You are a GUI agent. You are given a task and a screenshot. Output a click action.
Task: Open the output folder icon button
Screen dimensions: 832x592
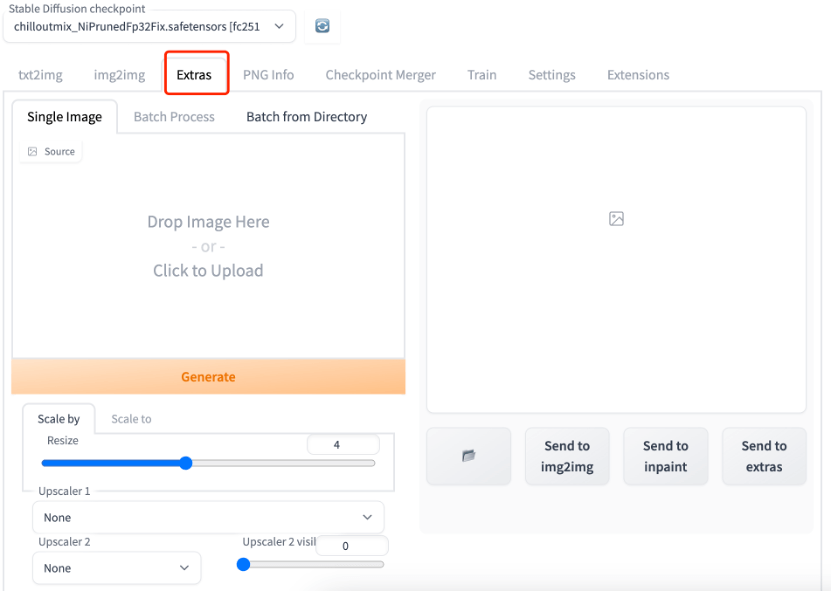coord(468,456)
